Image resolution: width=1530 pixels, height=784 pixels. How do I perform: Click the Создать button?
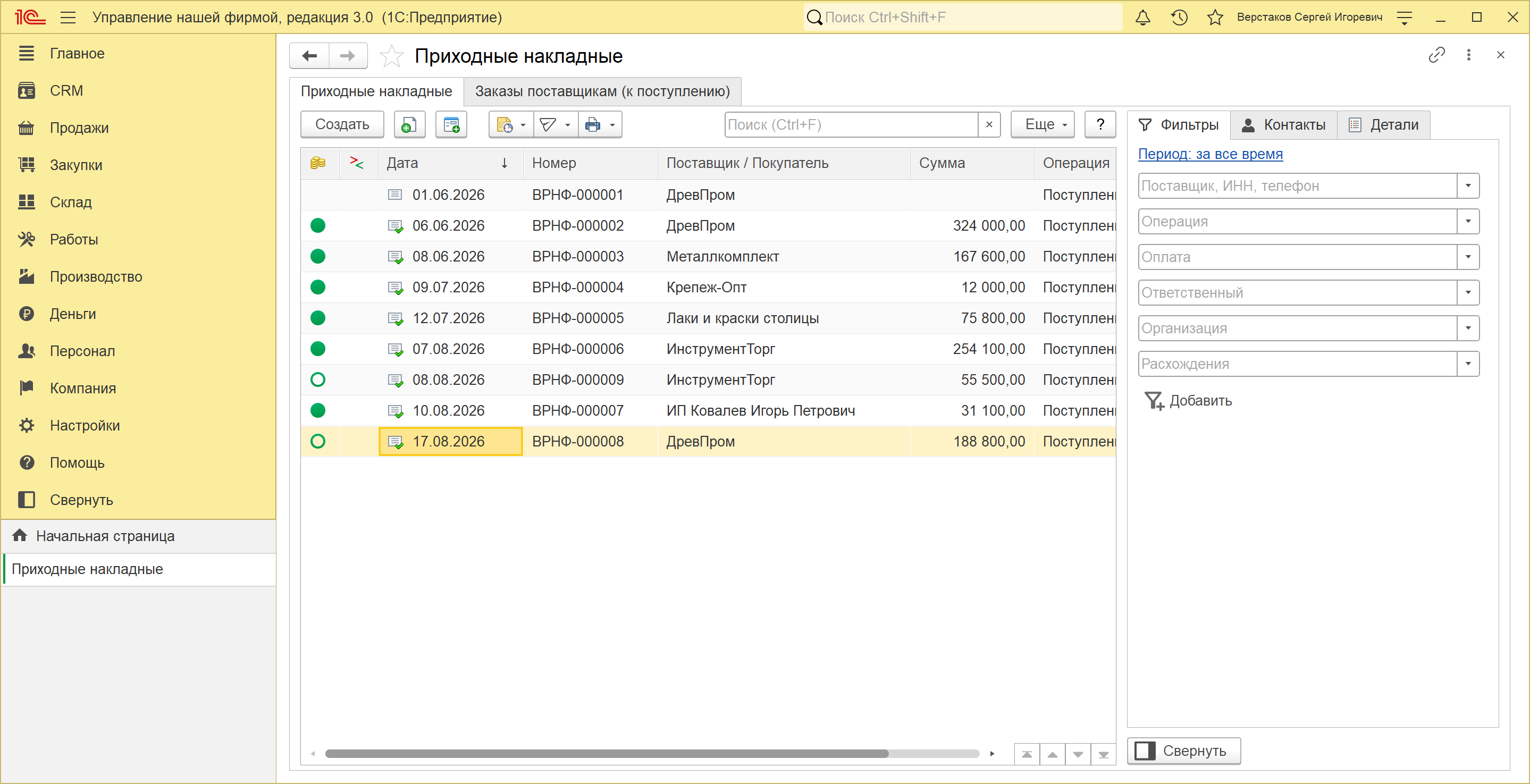(x=342, y=125)
